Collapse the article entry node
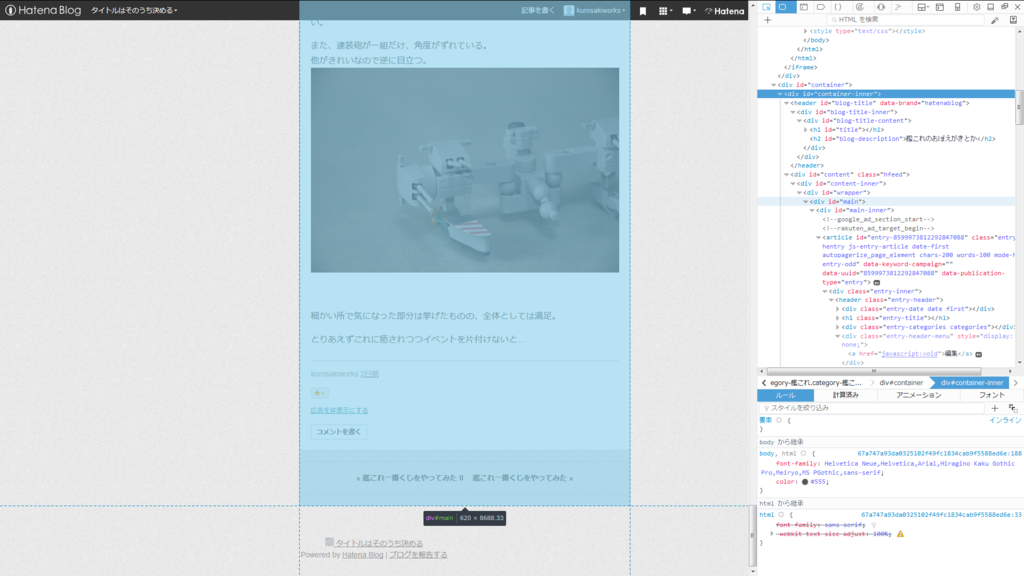The image size is (1024, 576). (x=818, y=238)
